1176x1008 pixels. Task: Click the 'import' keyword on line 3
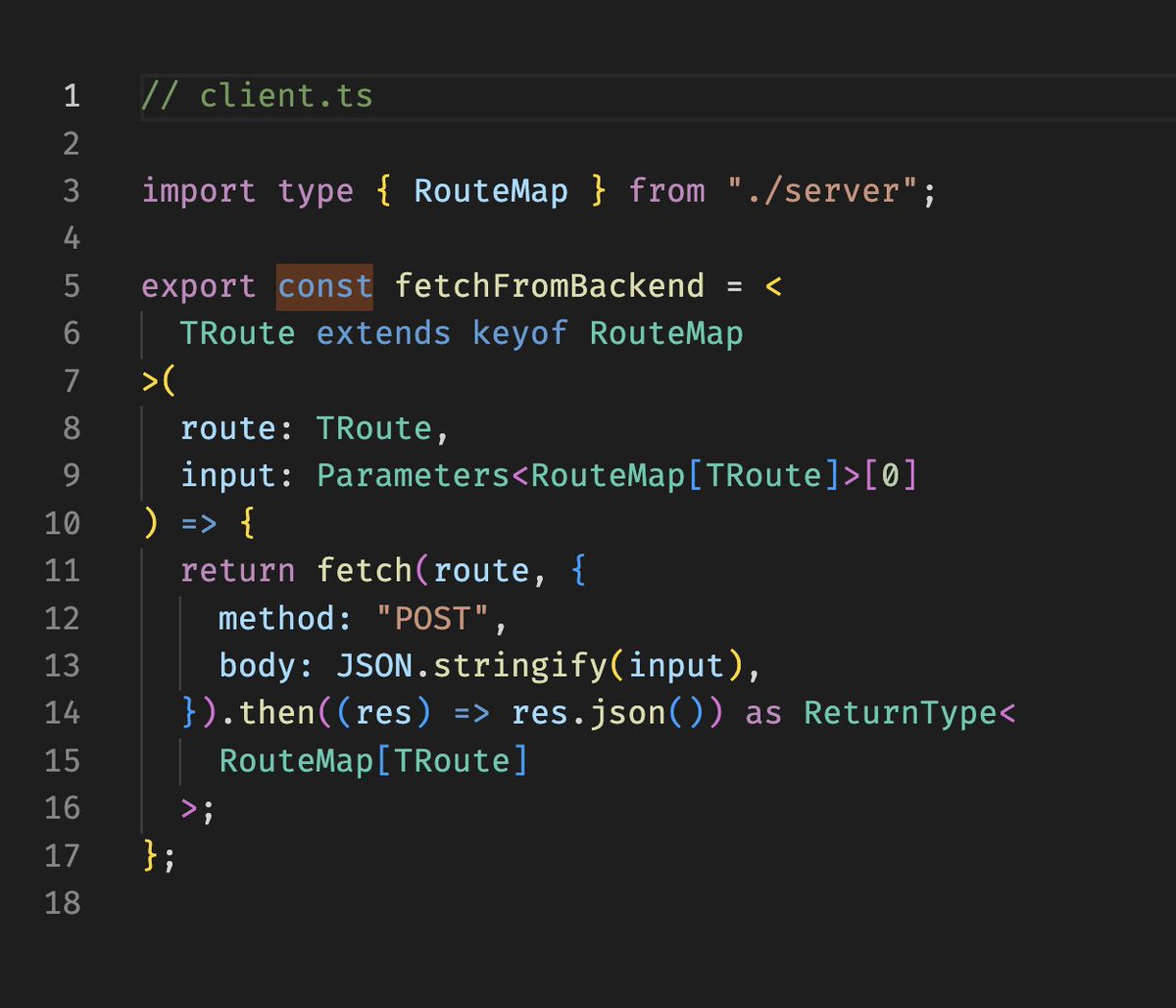(x=199, y=190)
